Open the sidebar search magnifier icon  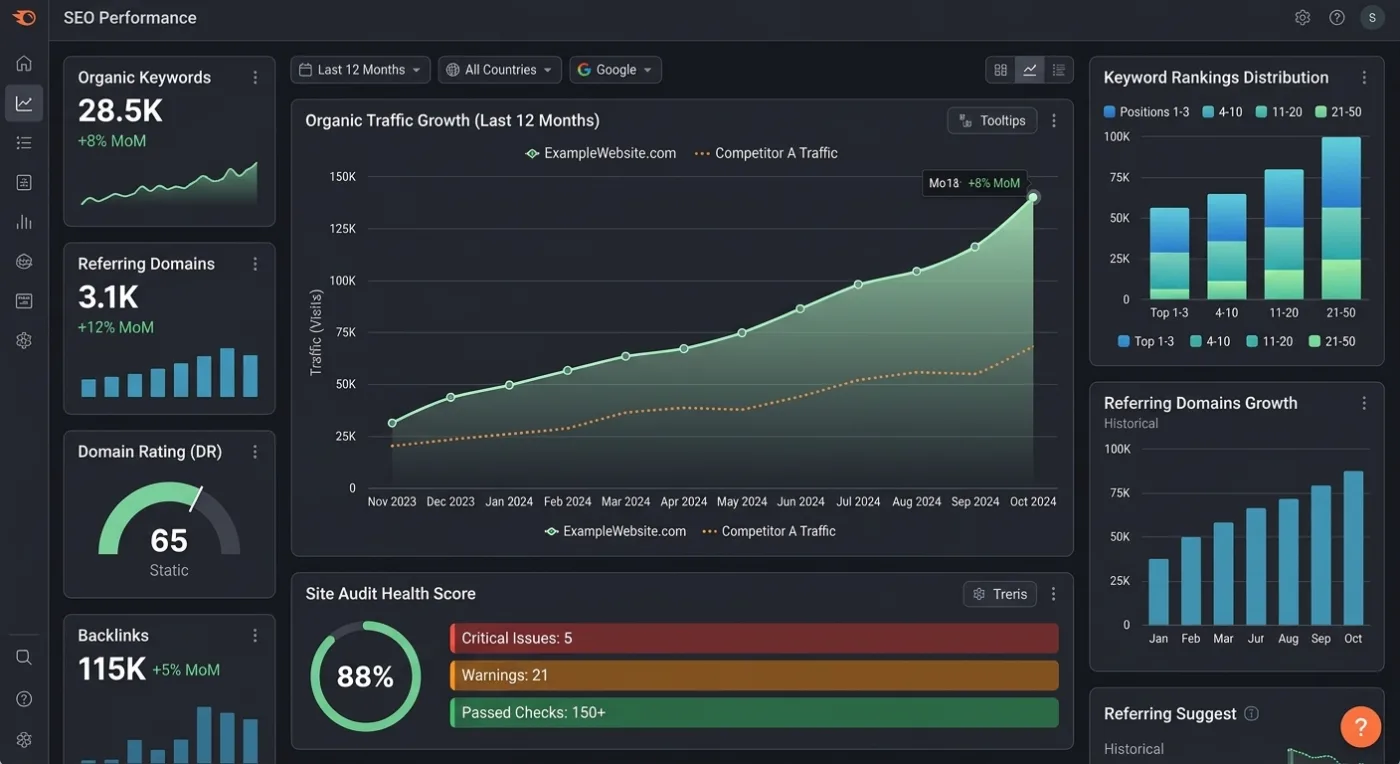24,657
